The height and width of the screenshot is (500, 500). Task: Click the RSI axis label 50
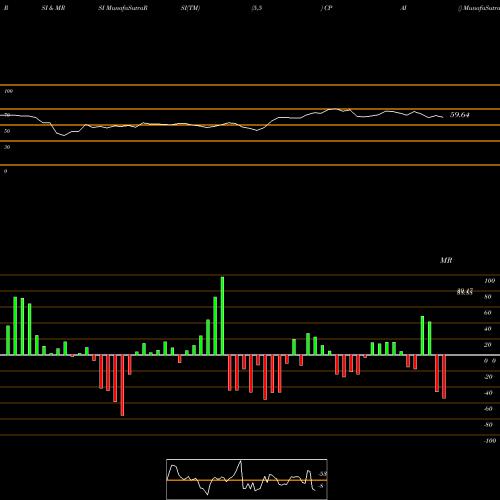tap(7, 131)
